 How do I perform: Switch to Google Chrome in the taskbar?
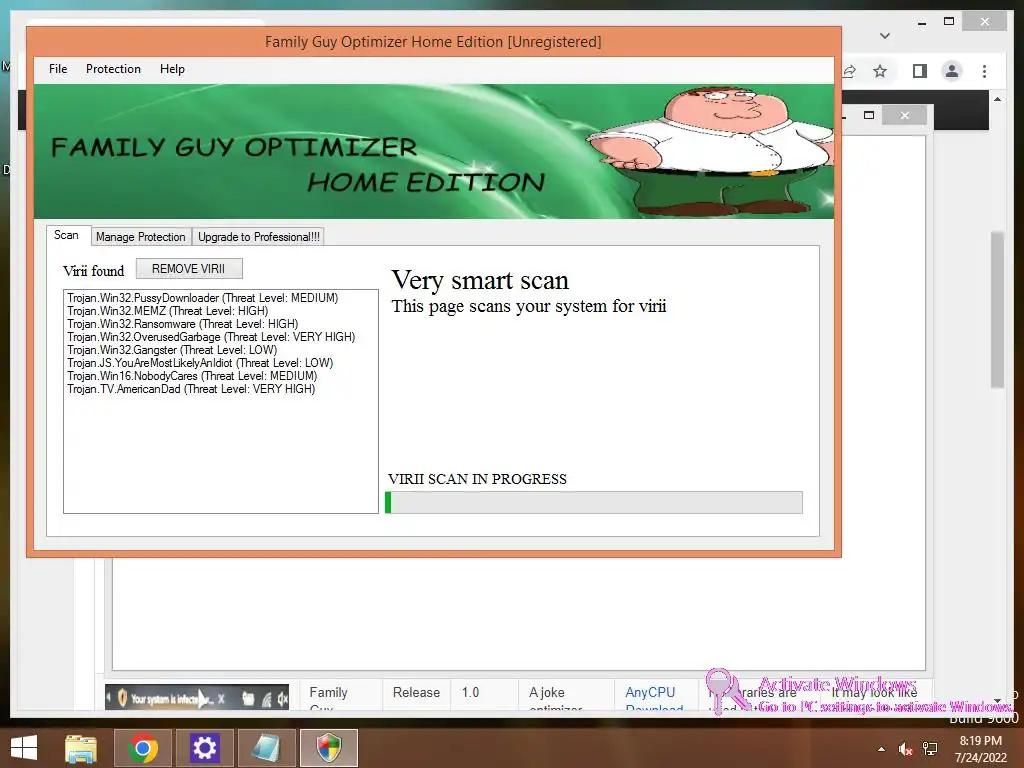pos(142,748)
